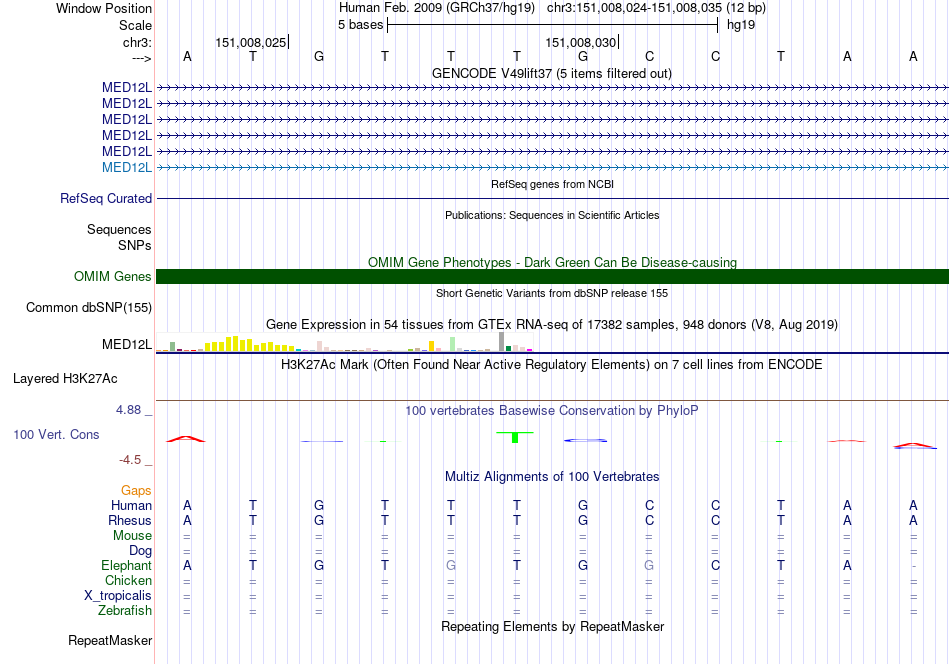Click the orange Gaps row label

tap(136, 491)
